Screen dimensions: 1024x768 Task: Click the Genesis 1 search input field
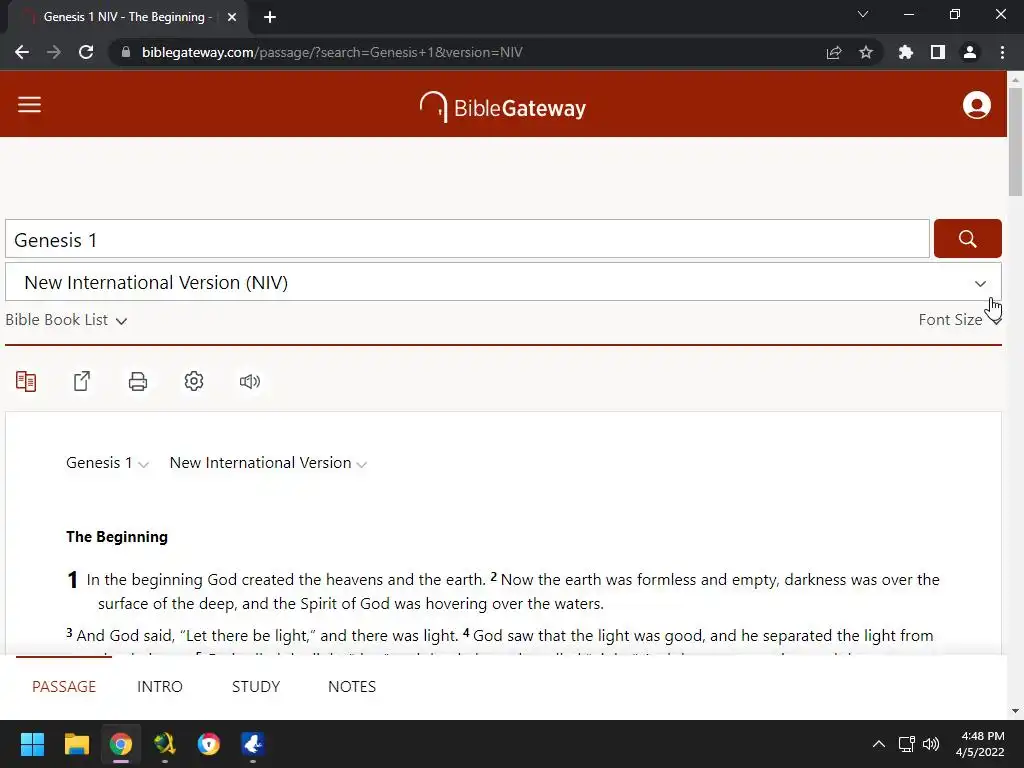tap(467, 239)
